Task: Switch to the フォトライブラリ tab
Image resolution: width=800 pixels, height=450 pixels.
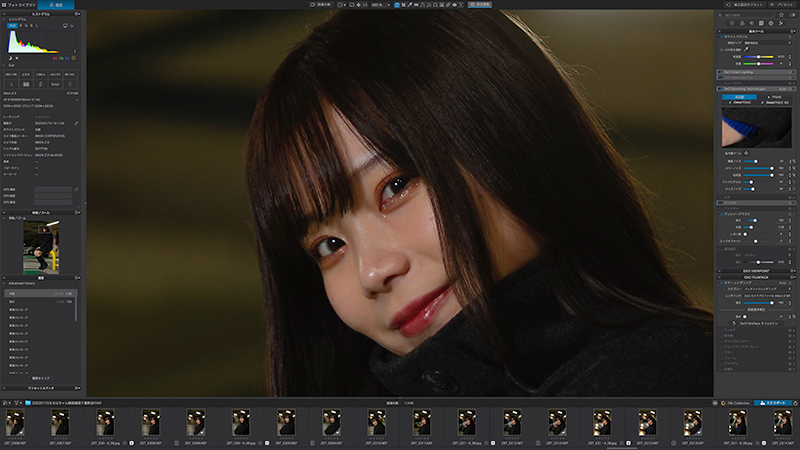Action: [19, 5]
